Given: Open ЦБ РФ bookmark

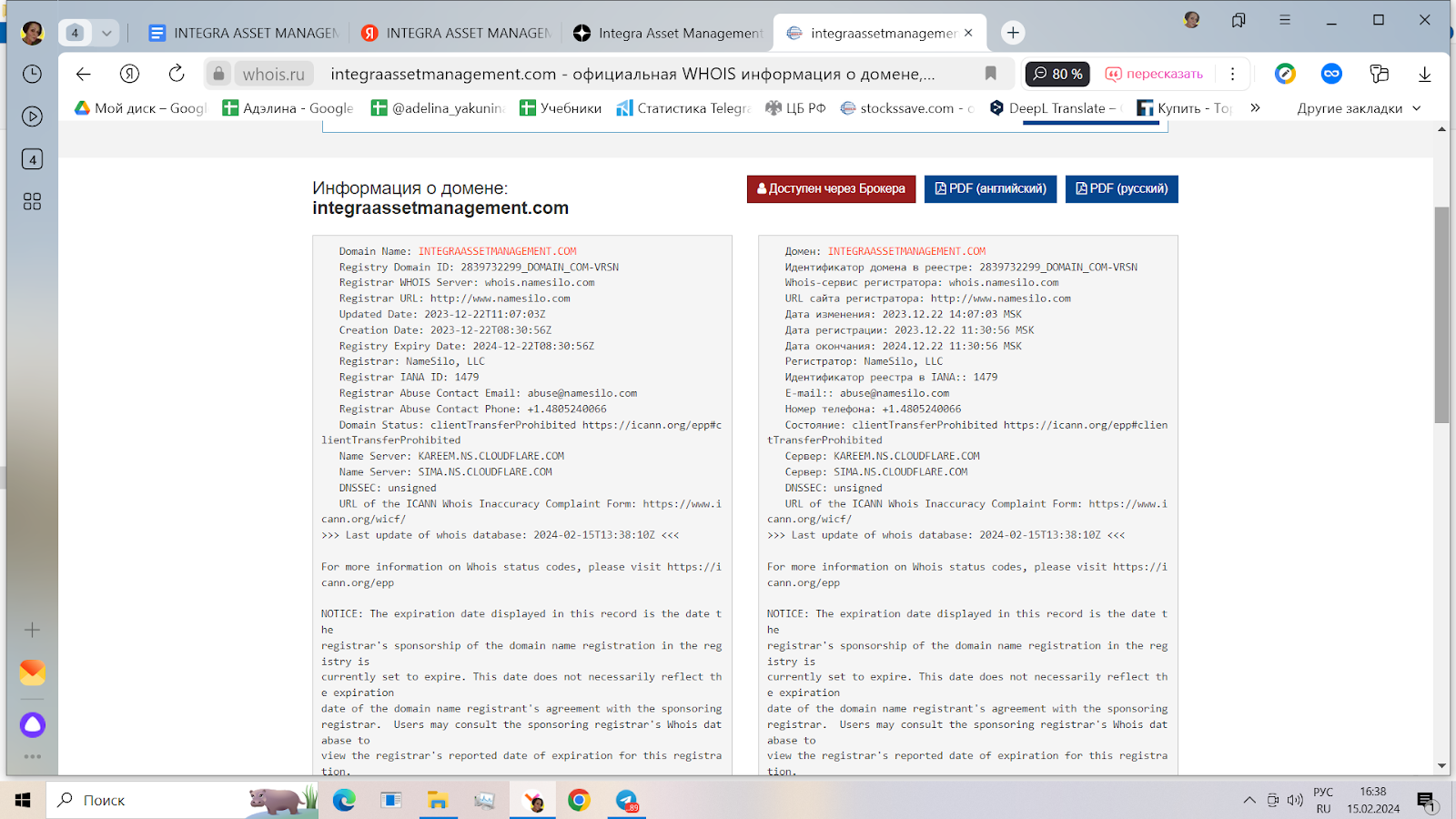Looking at the screenshot, I should 795,107.
